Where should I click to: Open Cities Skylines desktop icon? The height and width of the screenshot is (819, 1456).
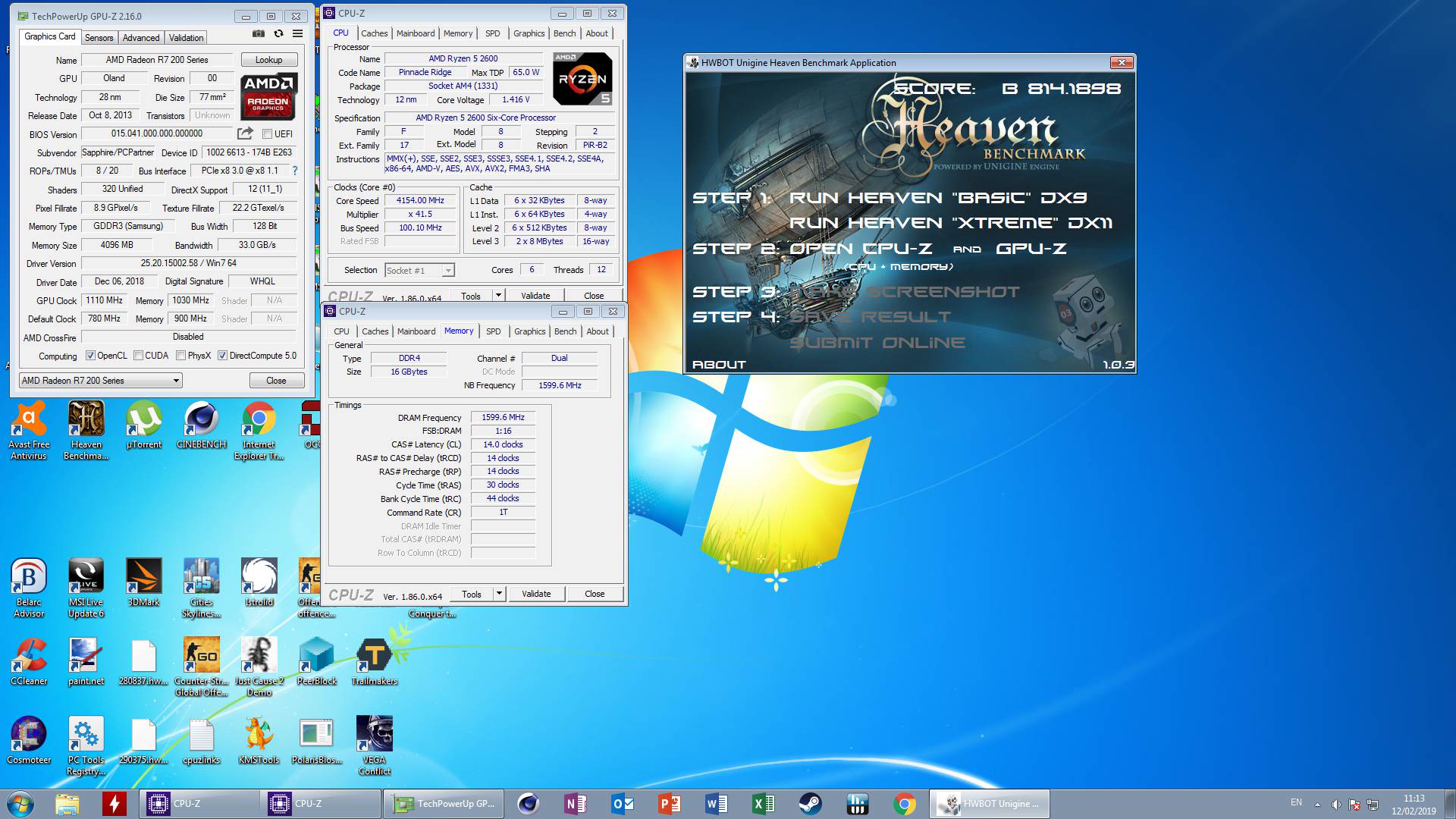coord(202,588)
